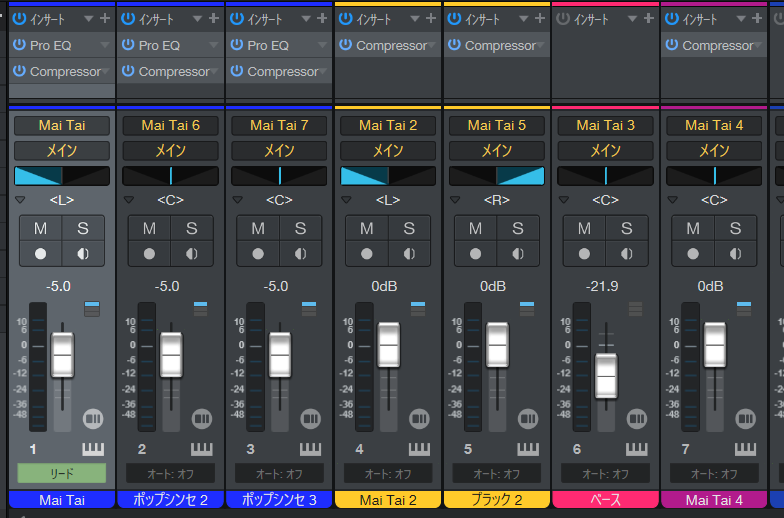Click pan slider on Mai Tai 6 channel
Viewport: 784px width, 518px height.
170,176
